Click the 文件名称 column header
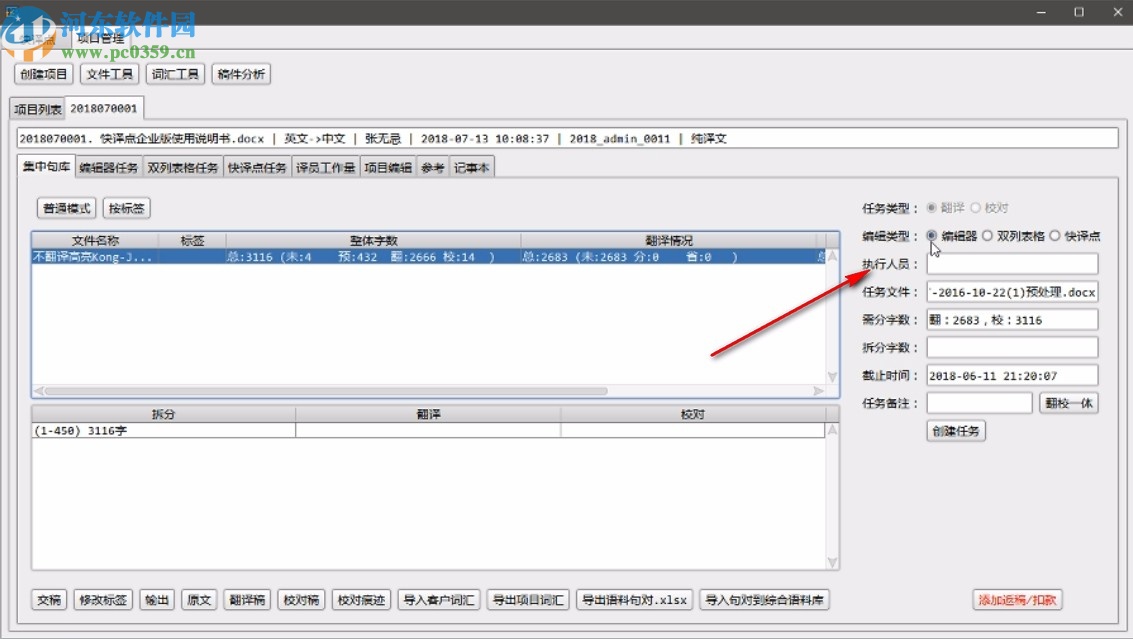Screen dimensions: 1133x639 pos(95,241)
